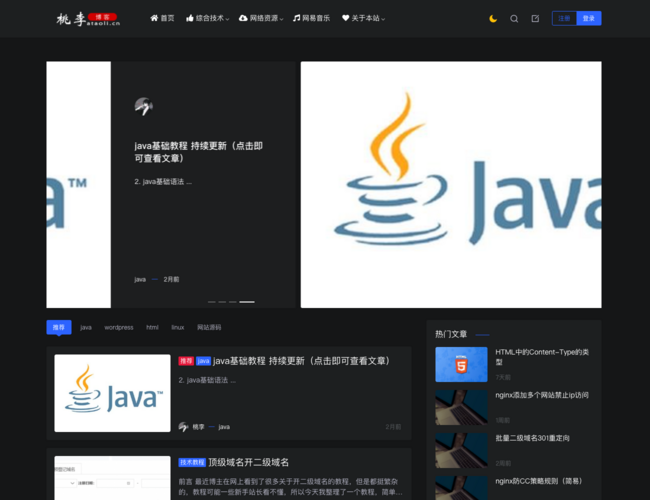The width and height of the screenshot is (650, 500).
Task: Click the 桃李博客 site logo
Action: (x=88, y=19)
